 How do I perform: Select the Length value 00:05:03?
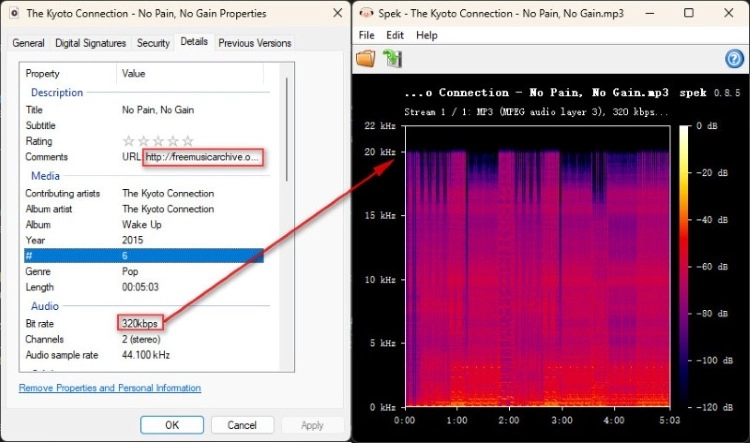[140, 287]
